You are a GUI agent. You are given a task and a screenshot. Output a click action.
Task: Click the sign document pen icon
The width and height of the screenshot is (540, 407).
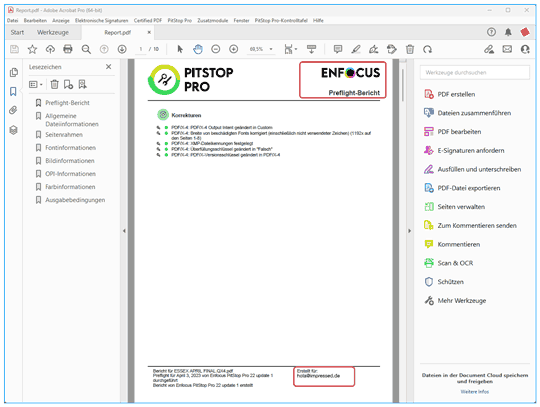point(374,49)
